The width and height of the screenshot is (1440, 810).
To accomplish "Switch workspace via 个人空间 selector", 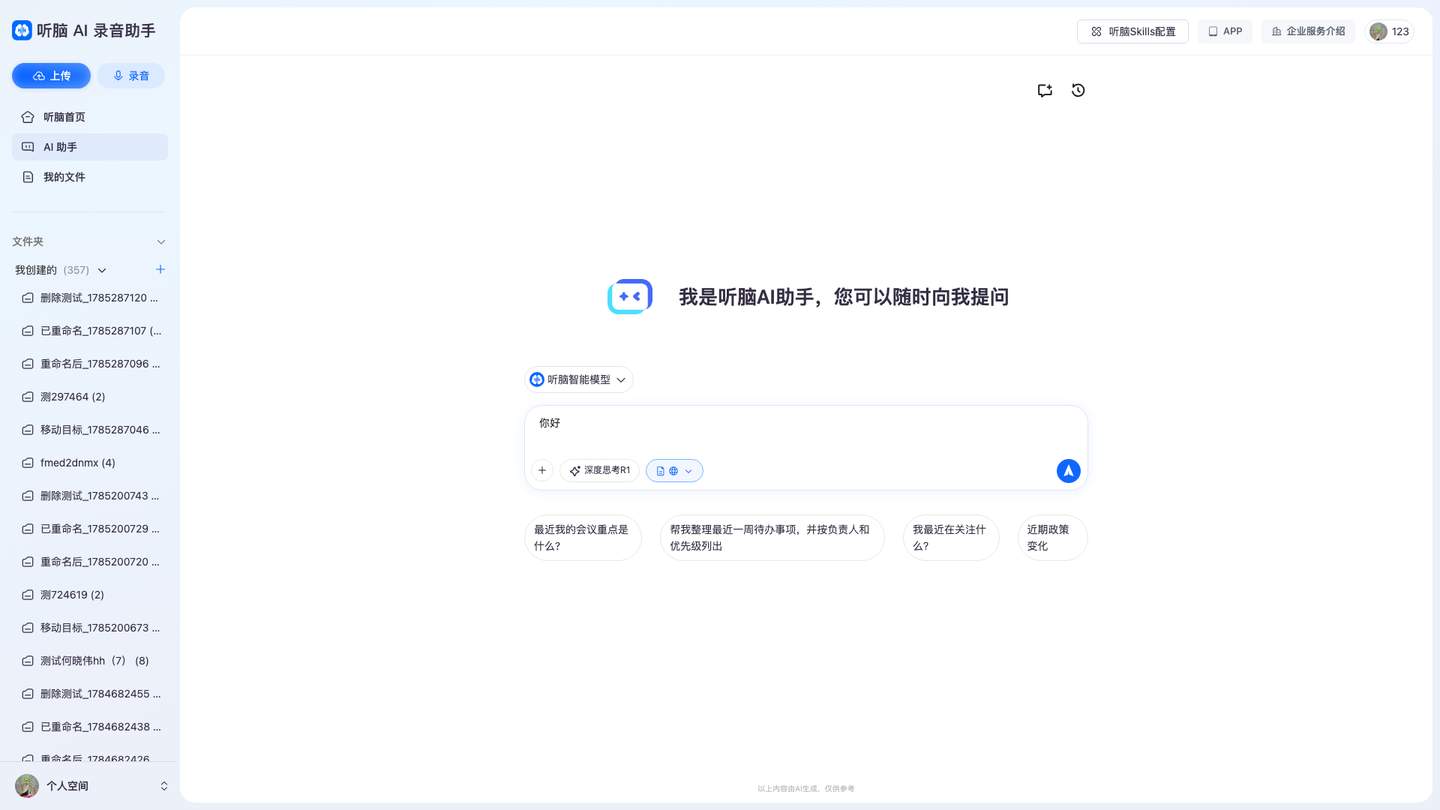I will 90,786.
